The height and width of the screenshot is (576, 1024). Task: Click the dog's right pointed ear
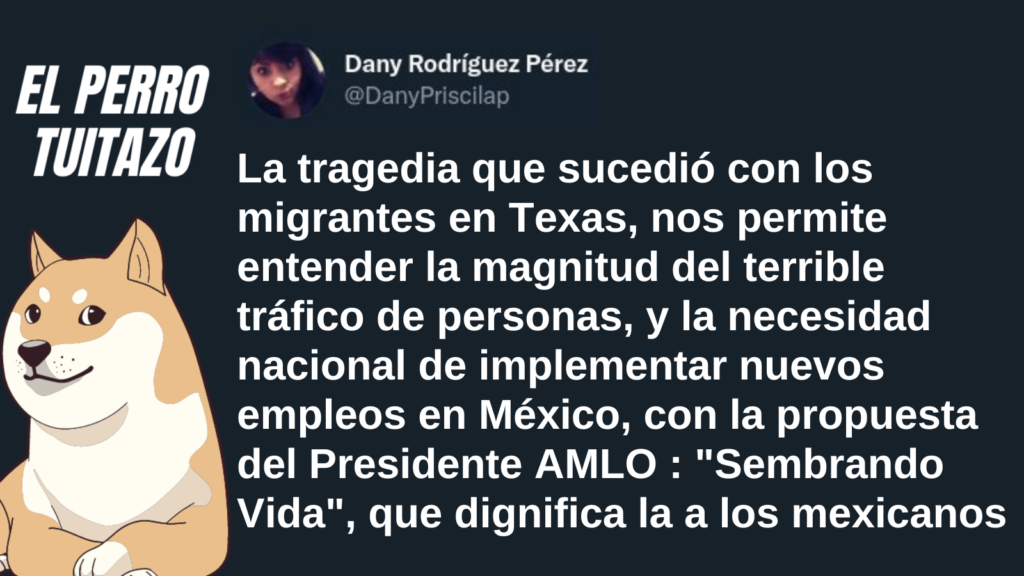click(144, 257)
